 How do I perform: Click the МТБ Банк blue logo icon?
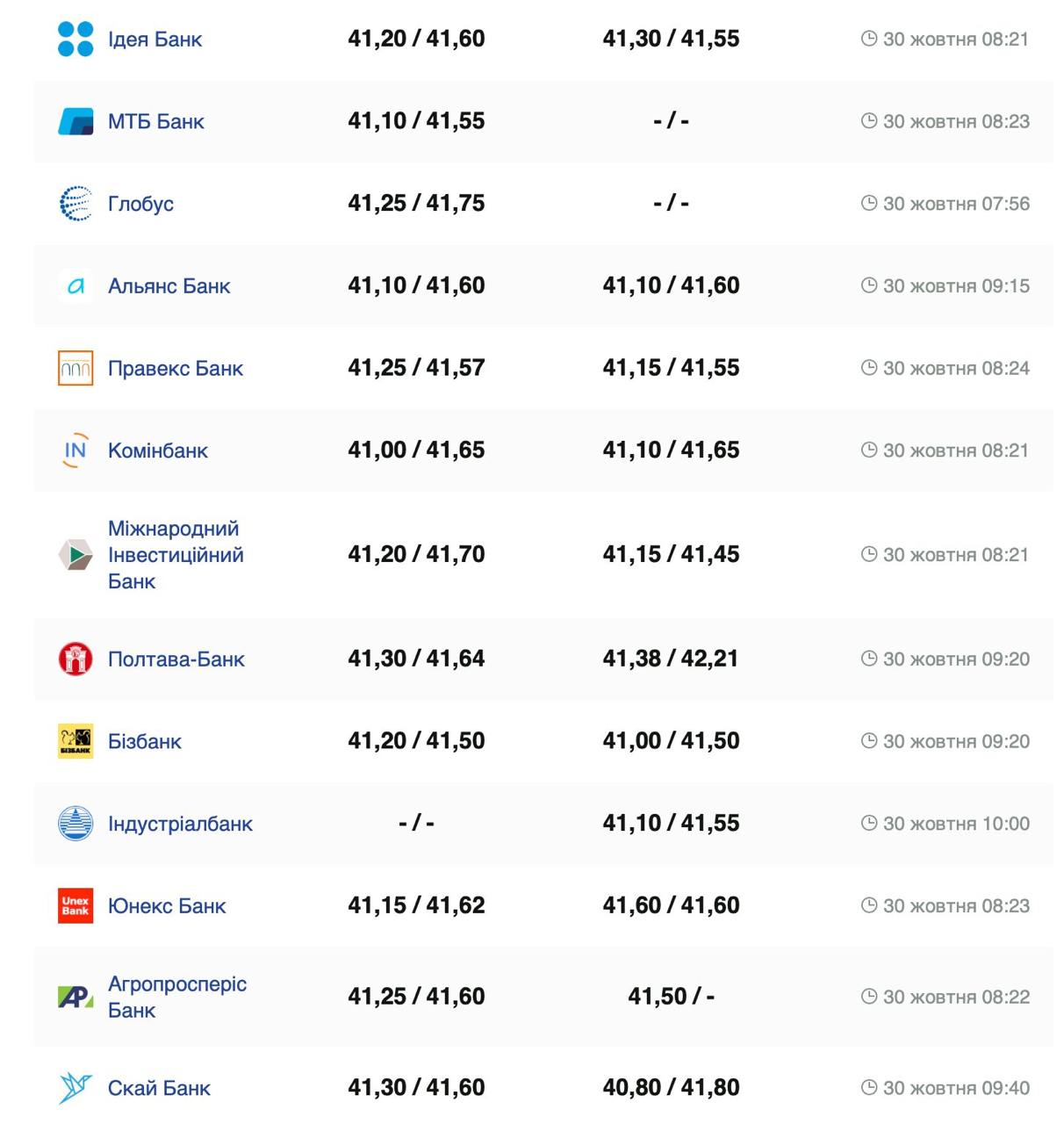tap(75, 121)
